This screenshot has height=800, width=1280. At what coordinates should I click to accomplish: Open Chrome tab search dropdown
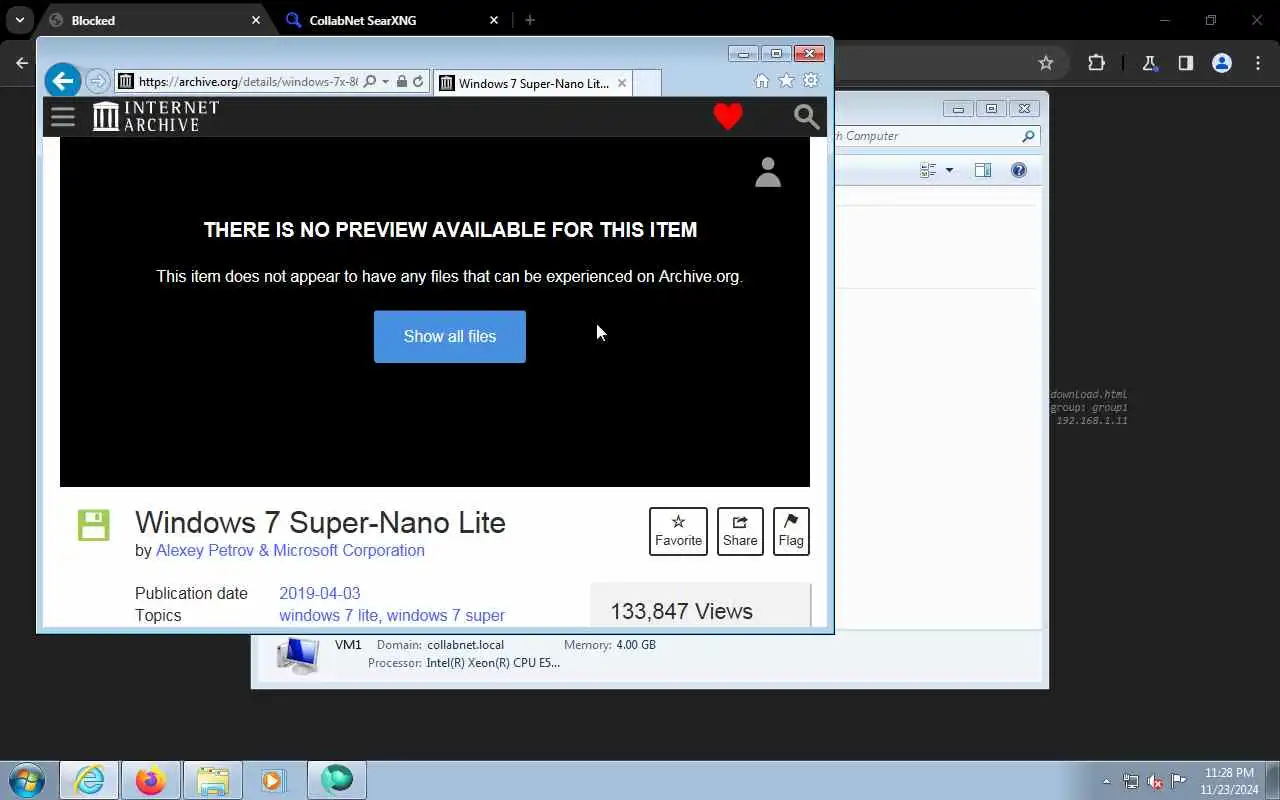19,20
